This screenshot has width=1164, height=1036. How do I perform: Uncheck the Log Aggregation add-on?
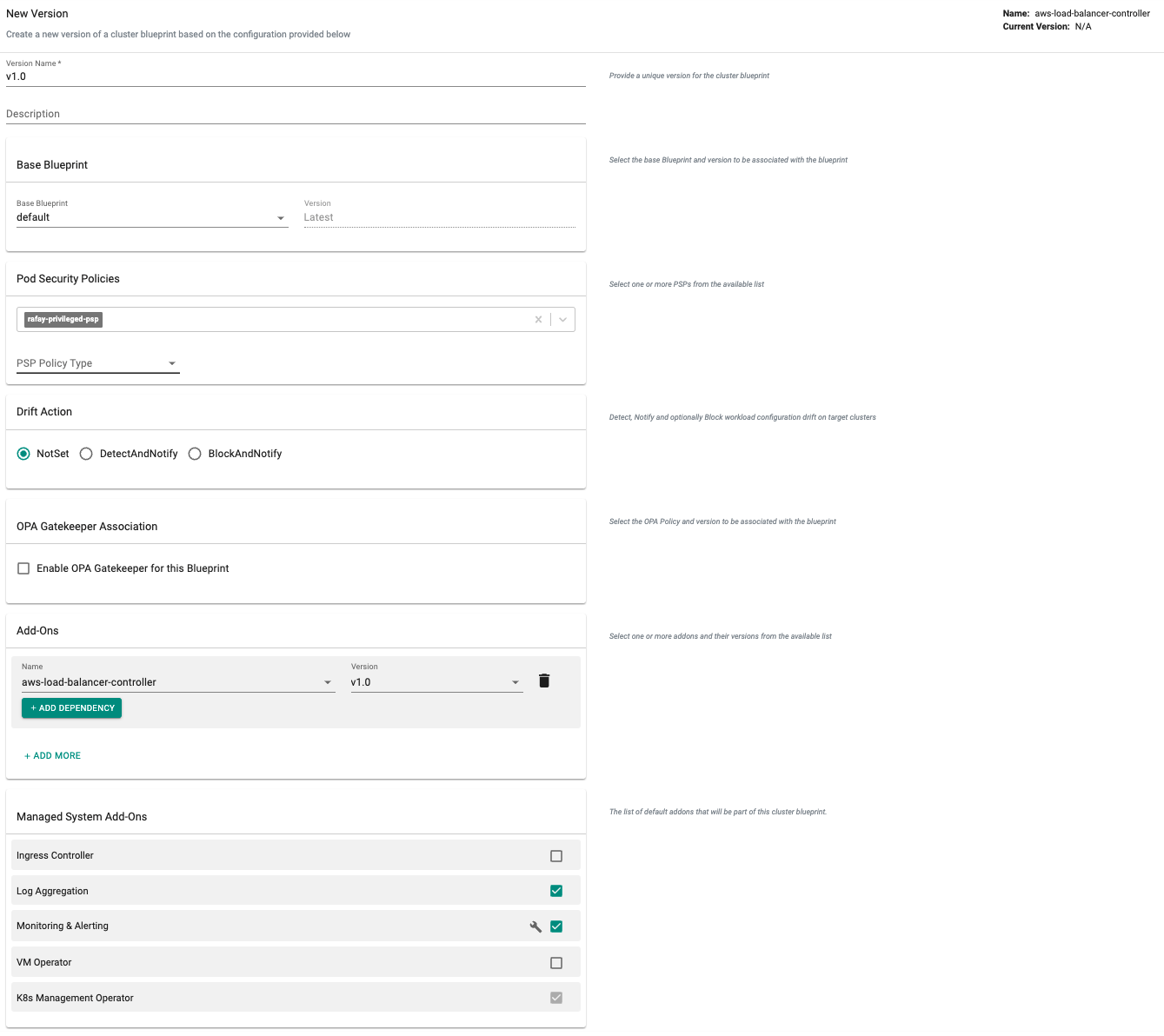coord(556,891)
